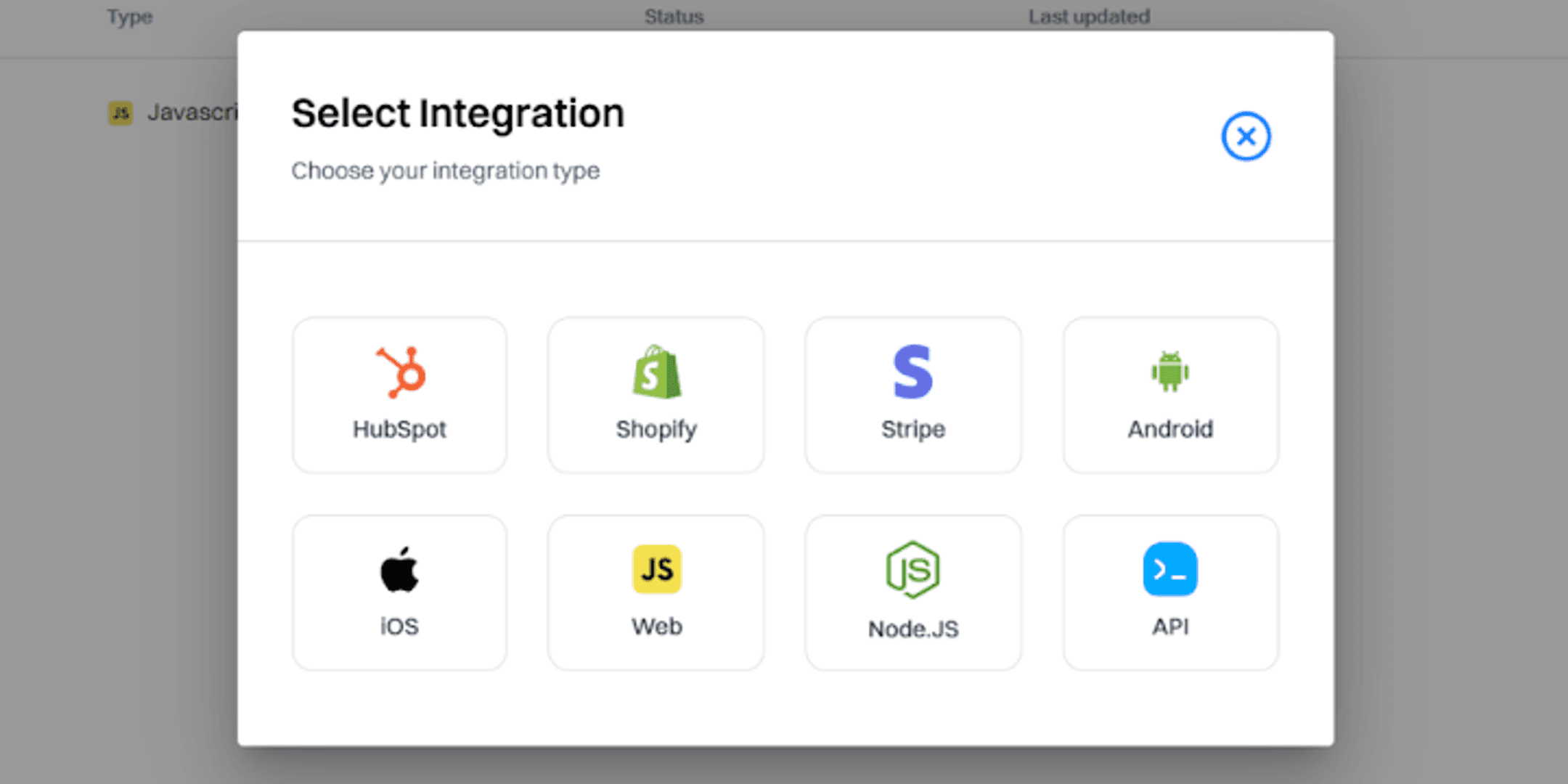Sort by the Status column header
The width and height of the screenshot is (1568, 784).
(674, 16)
